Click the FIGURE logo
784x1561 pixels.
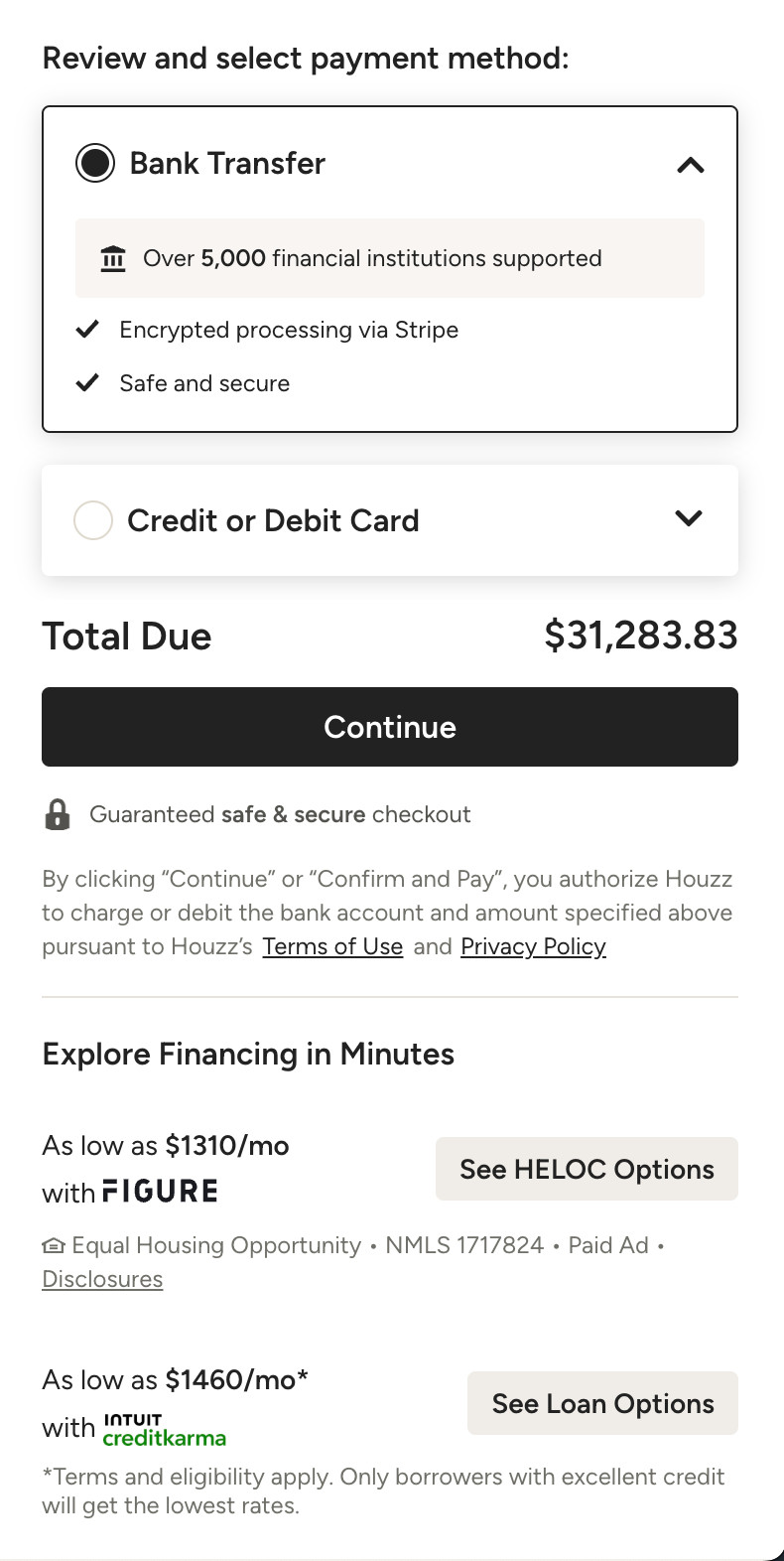pyautogui.click(x=160, y=1191)
